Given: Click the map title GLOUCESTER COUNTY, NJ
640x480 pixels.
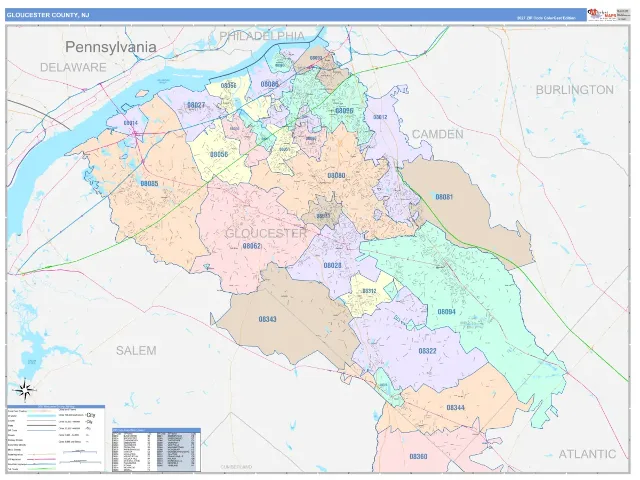Looking at the screenshot, I should tap(48, 15).
